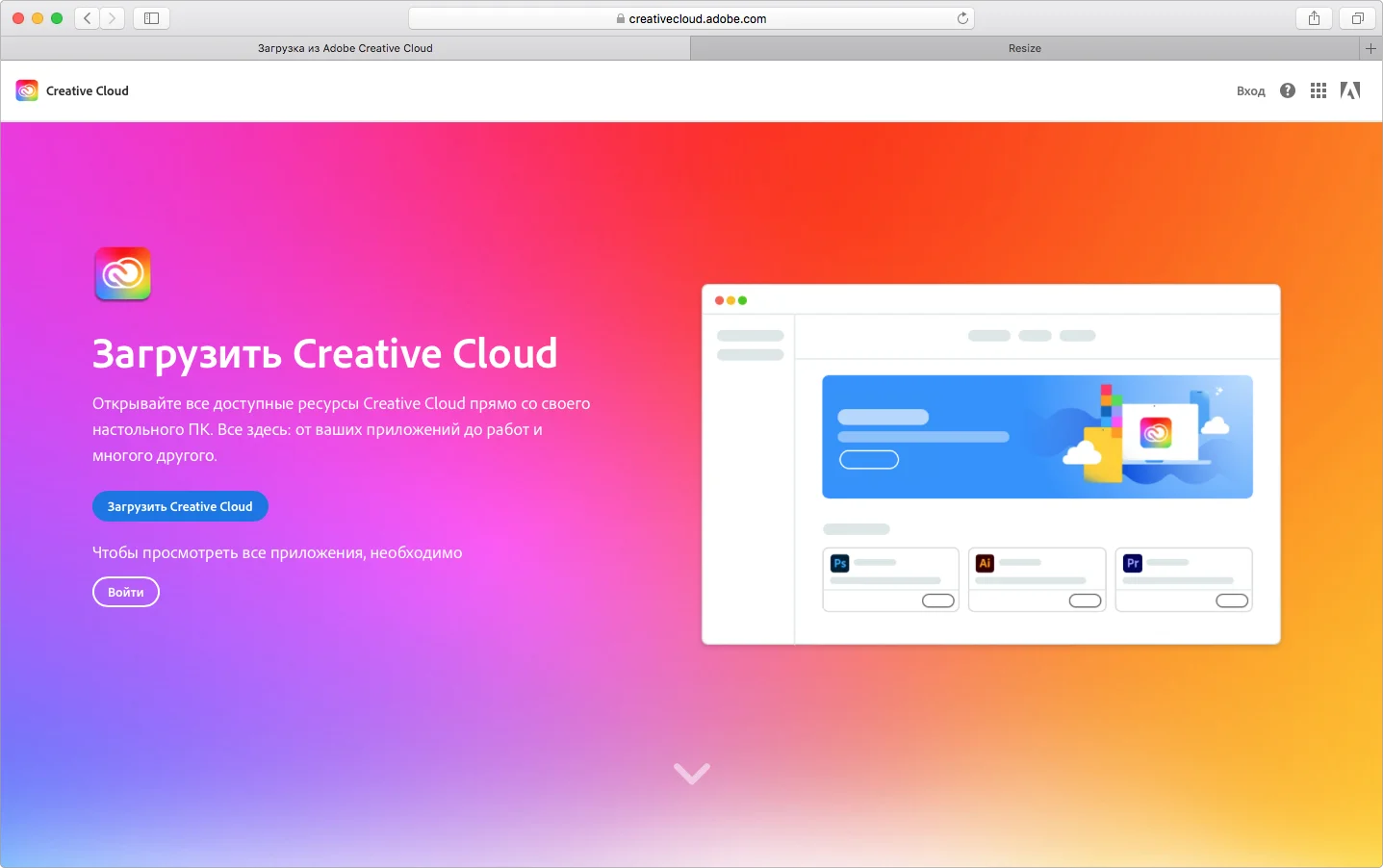
Task: Switch to Загрузка из Adobe Creative Cloud tab
Action: pyautogui.click(x=346, y=48)
